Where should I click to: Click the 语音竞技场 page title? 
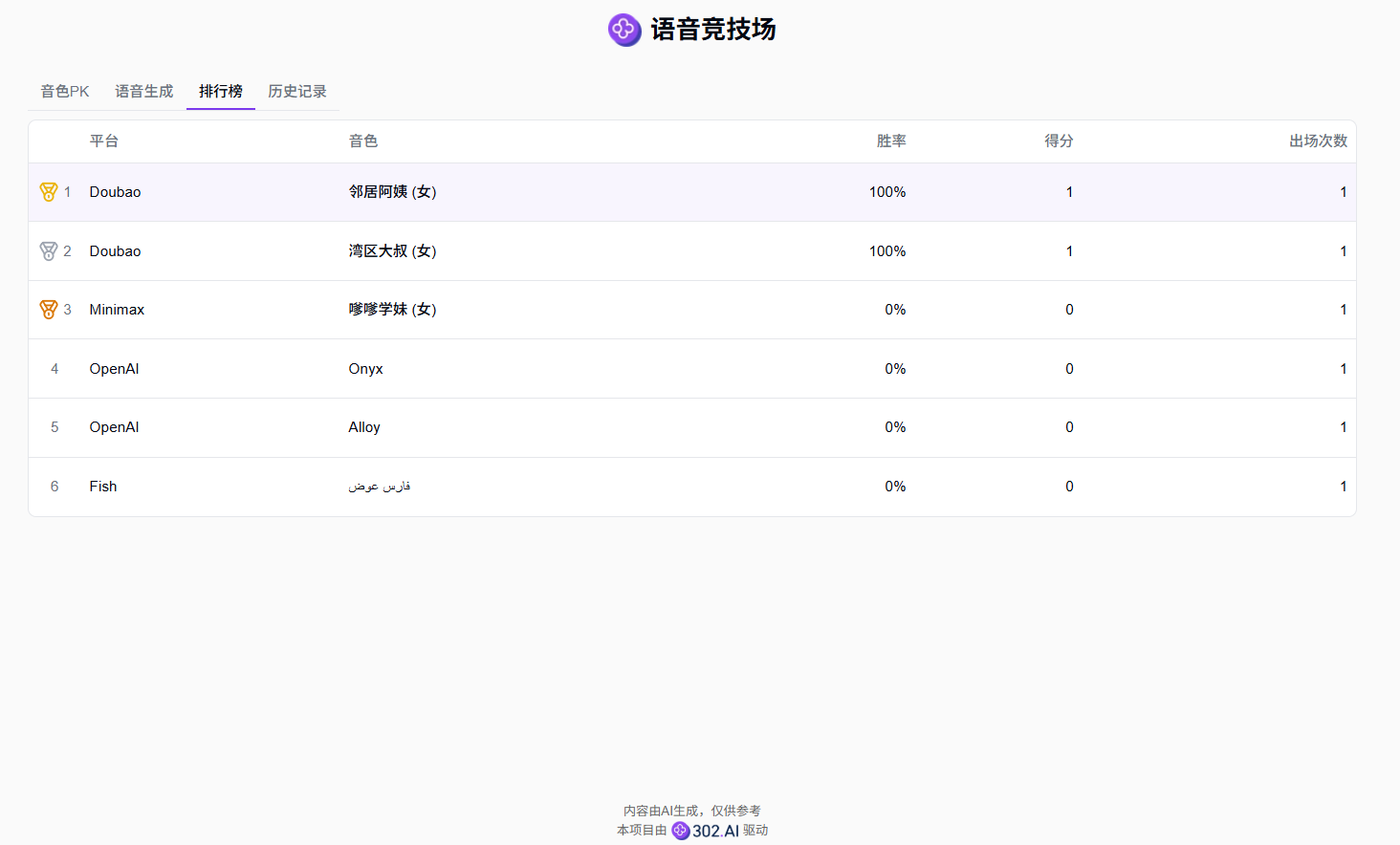(x=713, y=30)
